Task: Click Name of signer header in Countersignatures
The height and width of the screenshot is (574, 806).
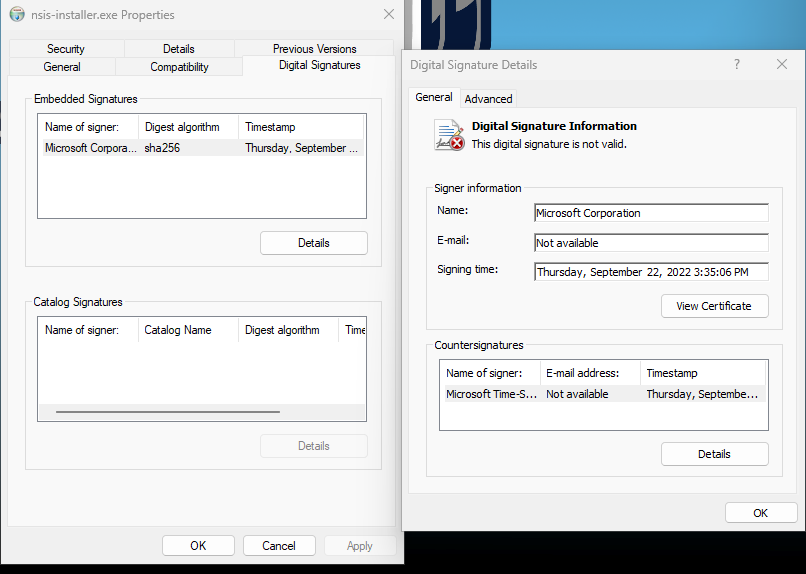Action: click(x=490, y=373)
